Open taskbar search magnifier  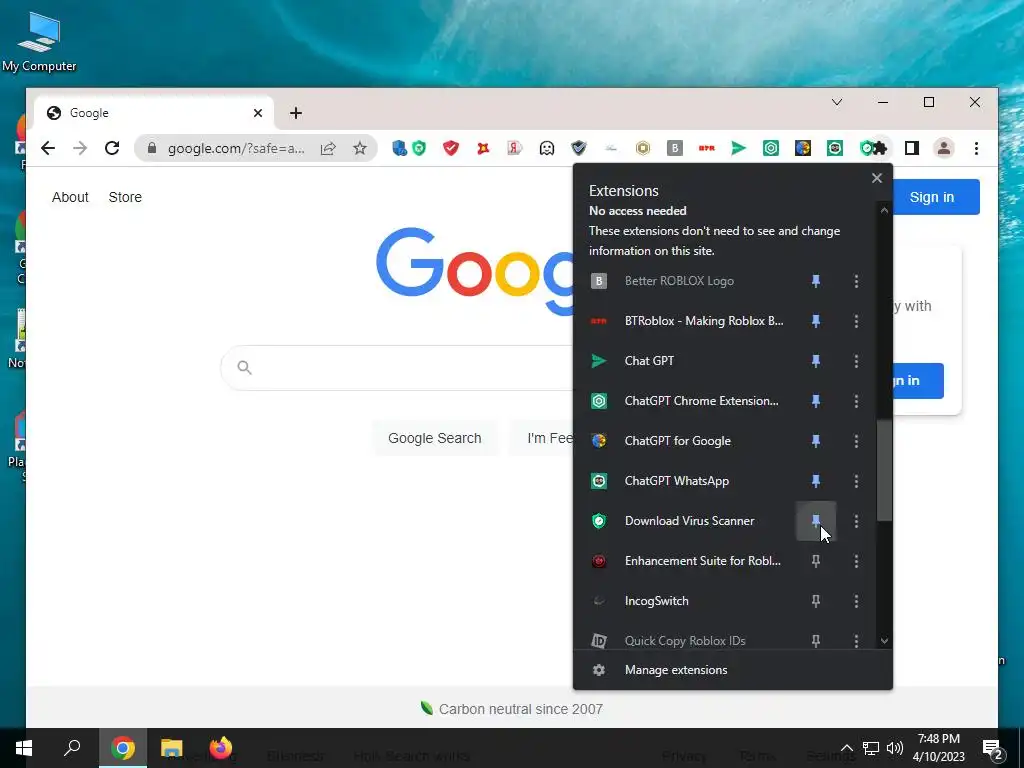tap(72, 748)
